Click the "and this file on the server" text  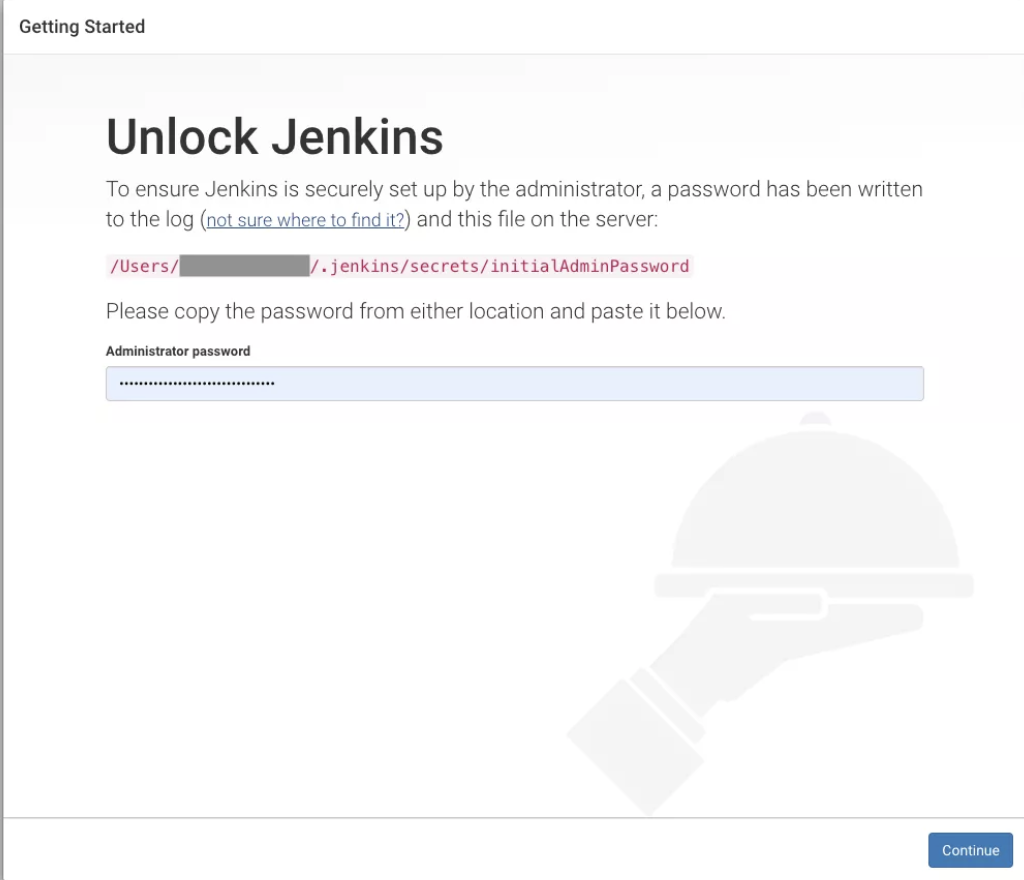537,220
